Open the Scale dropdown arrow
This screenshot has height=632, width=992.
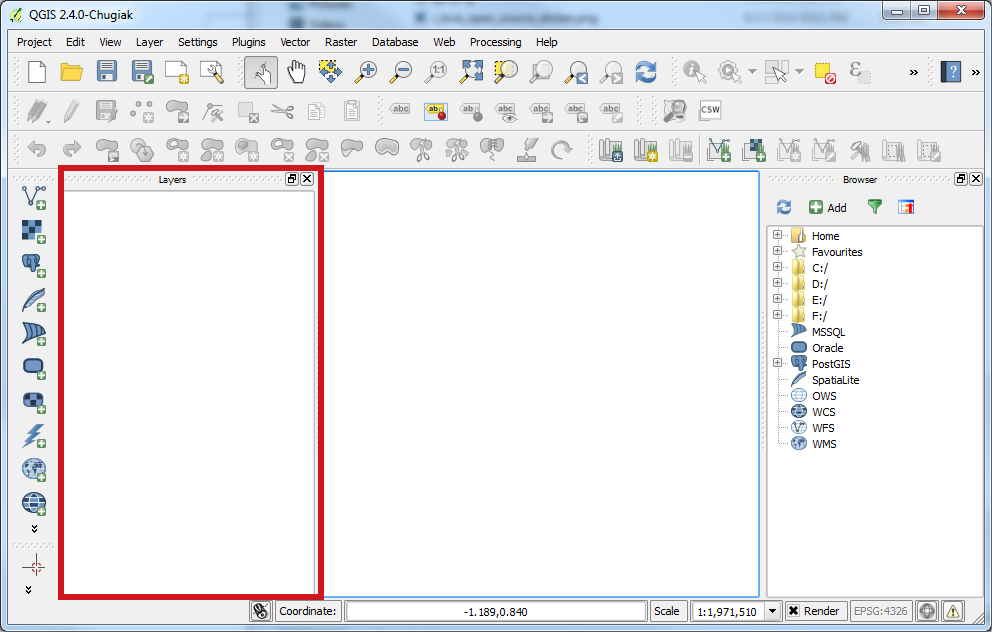pos(772,611)
